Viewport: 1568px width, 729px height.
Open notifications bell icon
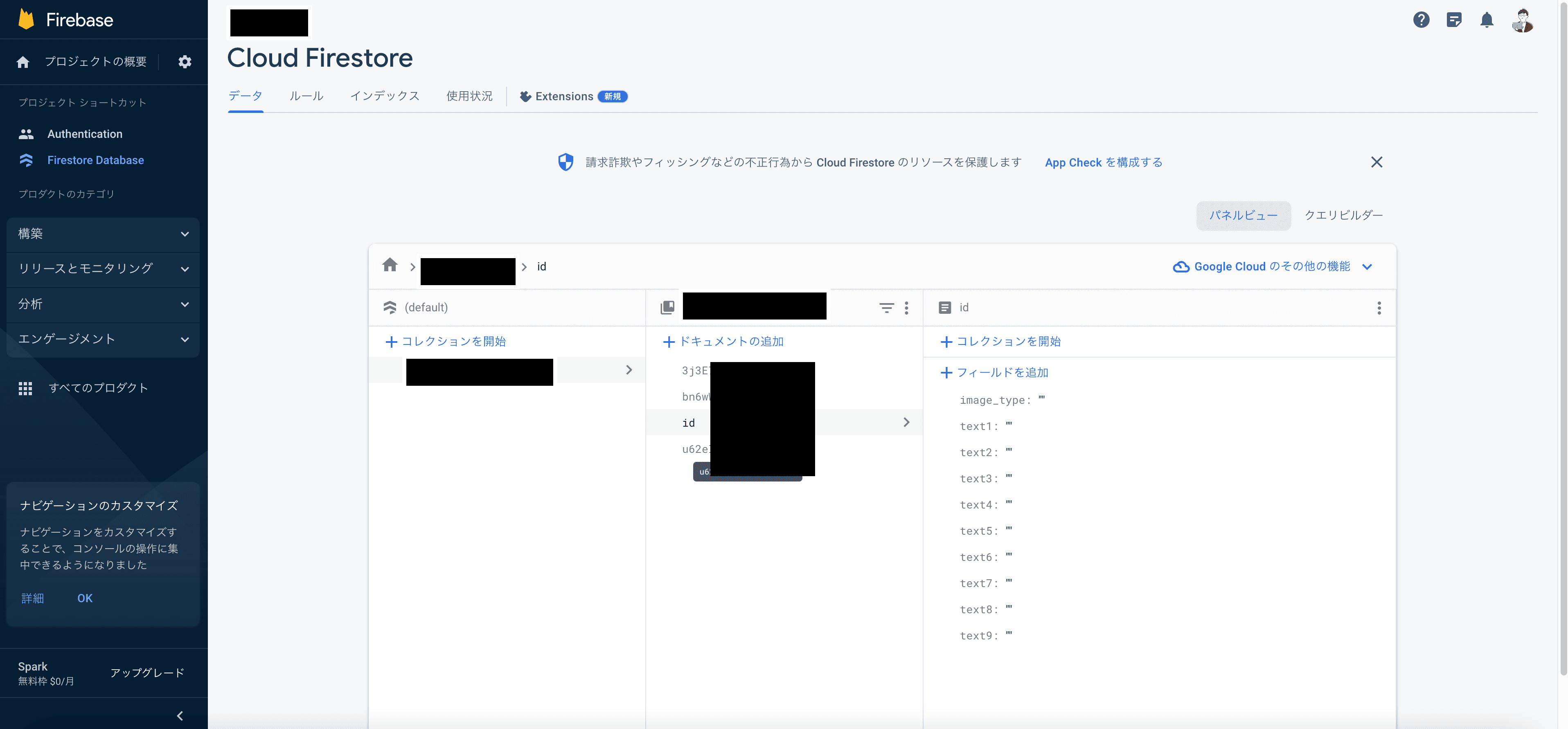point(1487,20)
